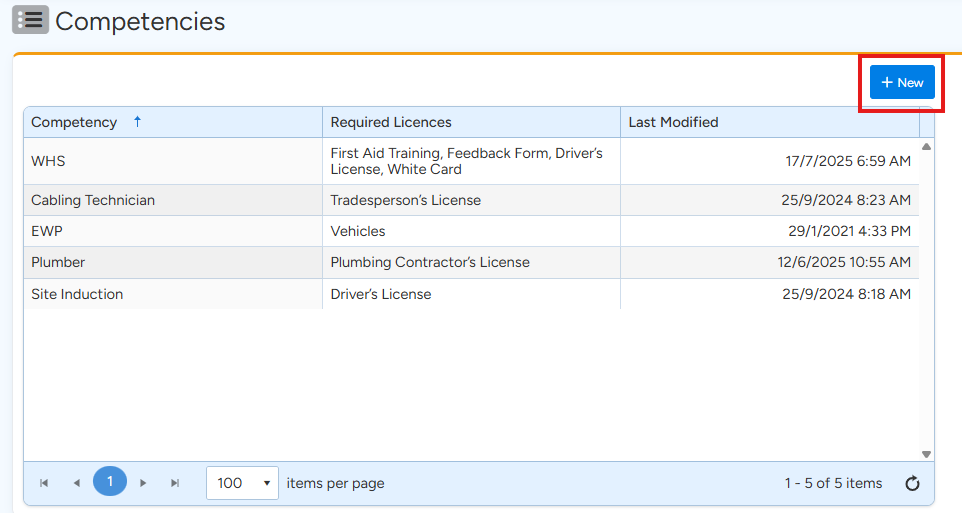Click the Competencies list icon in header
This screenshot has height=513, width=962.
pyautogui.click(x=30, y=20)
